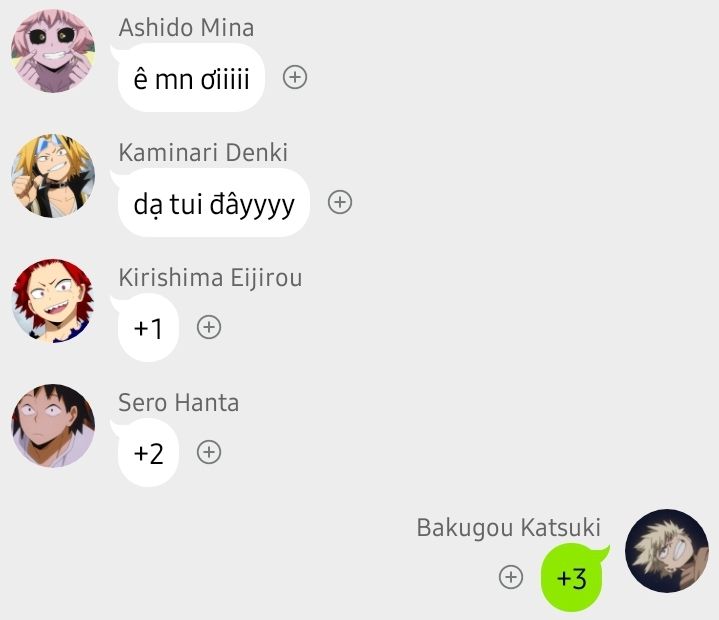Screen dimensions: 719x620
Task: Add a reaction to "dạ tui đâyyyy" message
Action: (x=340, y=202)
